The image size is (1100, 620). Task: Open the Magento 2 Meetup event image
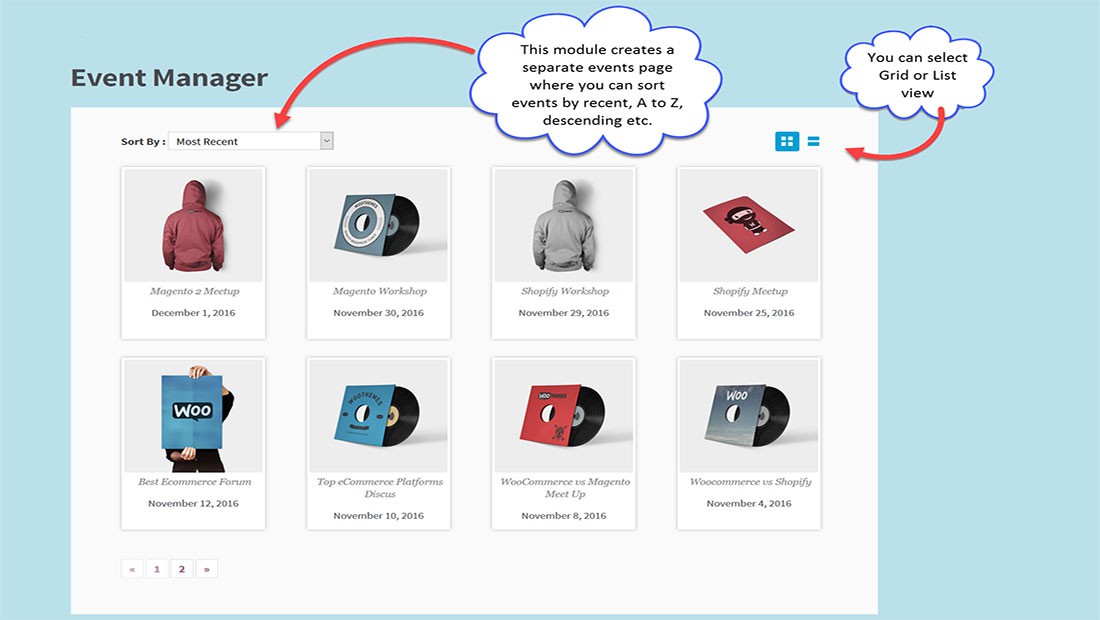pos(192,224)
